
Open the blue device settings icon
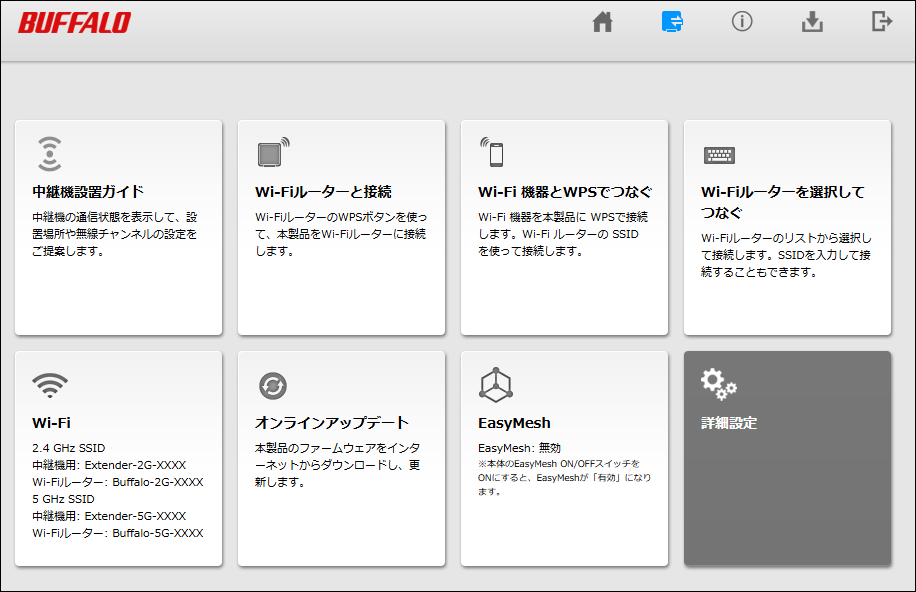[672, 22]
